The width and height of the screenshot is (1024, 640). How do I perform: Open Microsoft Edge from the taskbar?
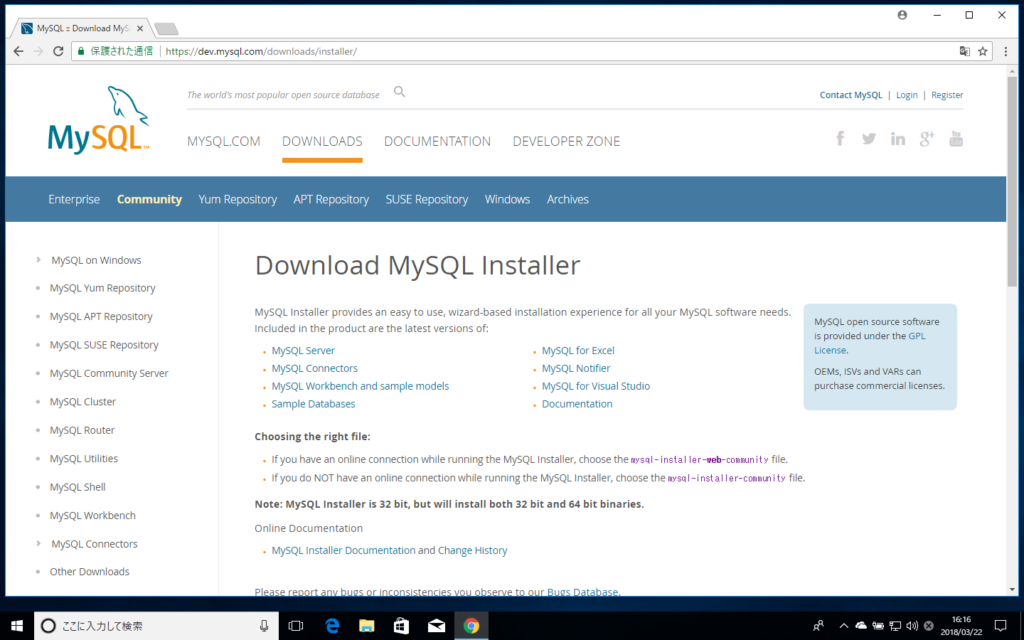point(332,625)
